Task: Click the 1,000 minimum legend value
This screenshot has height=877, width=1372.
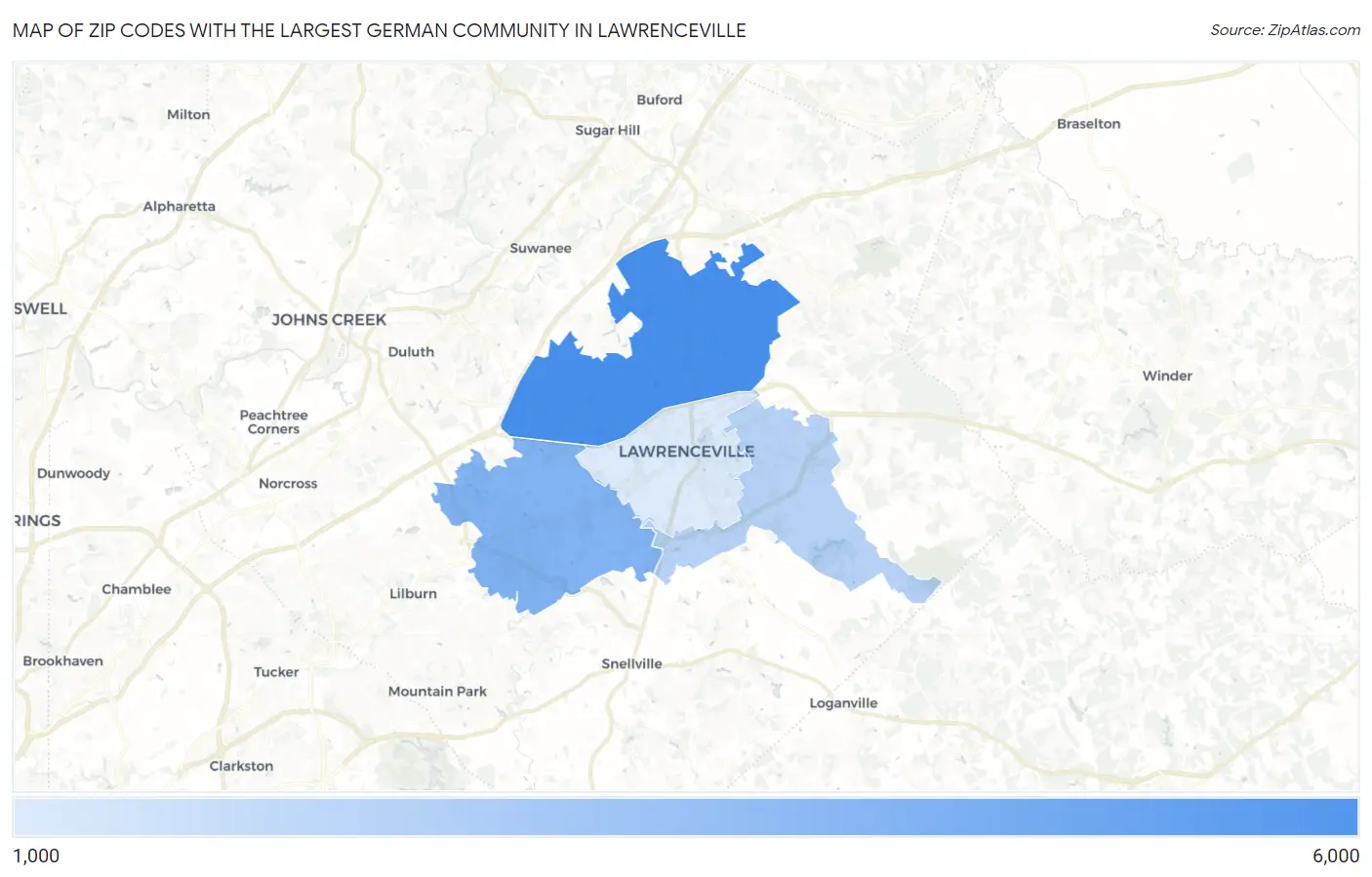Action: point(36,856)
